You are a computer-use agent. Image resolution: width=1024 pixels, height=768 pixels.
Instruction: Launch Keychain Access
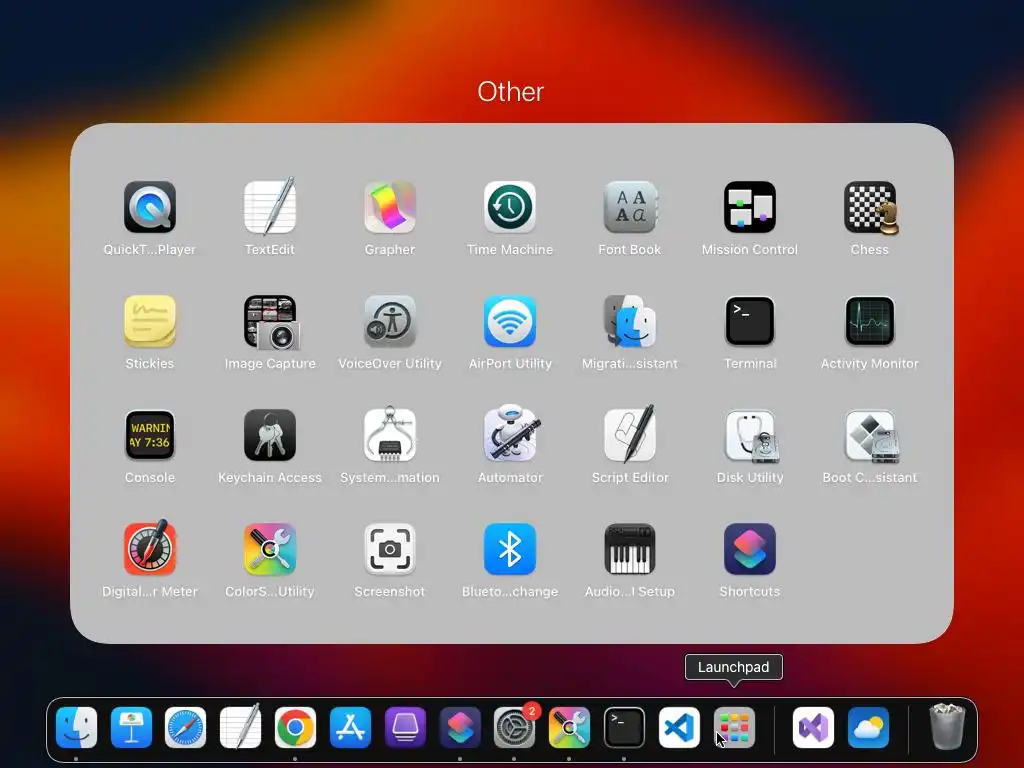(270, 436)
